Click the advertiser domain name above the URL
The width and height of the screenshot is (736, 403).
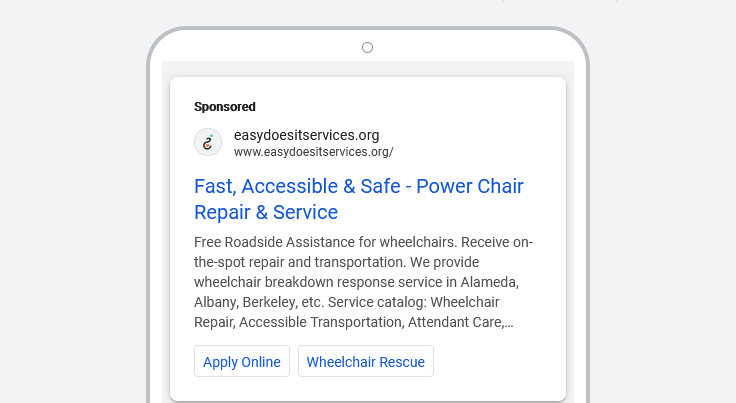click(x=306, y=135)
